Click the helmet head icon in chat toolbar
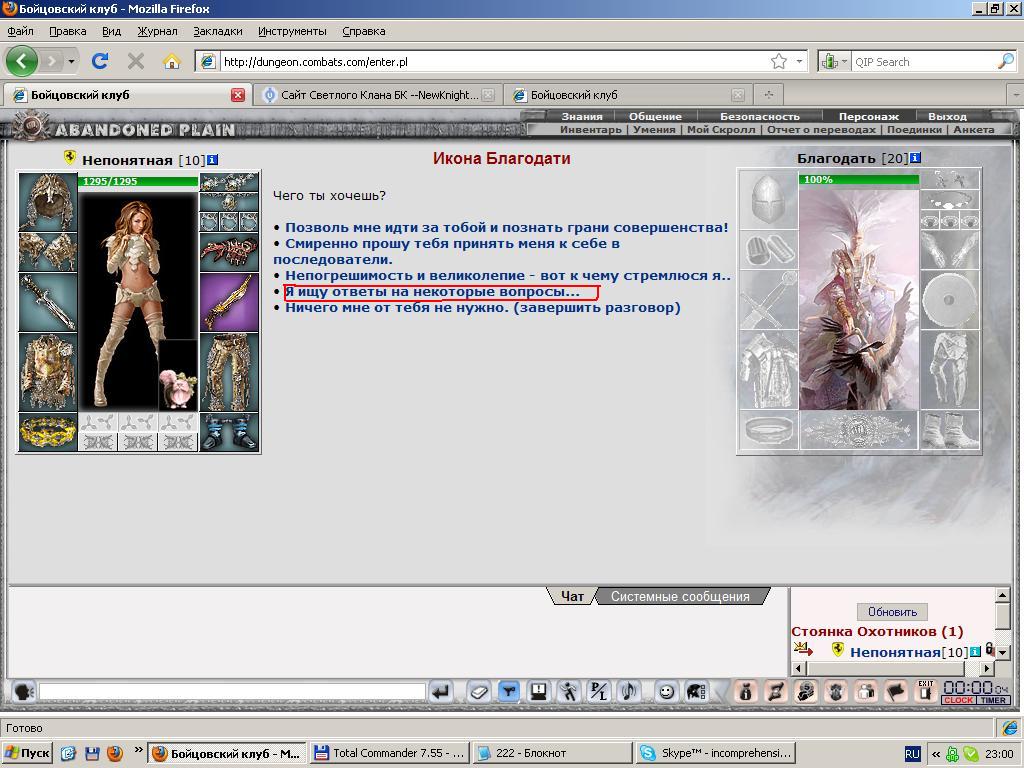1024x768 pixels. click(x=696, y=691)
